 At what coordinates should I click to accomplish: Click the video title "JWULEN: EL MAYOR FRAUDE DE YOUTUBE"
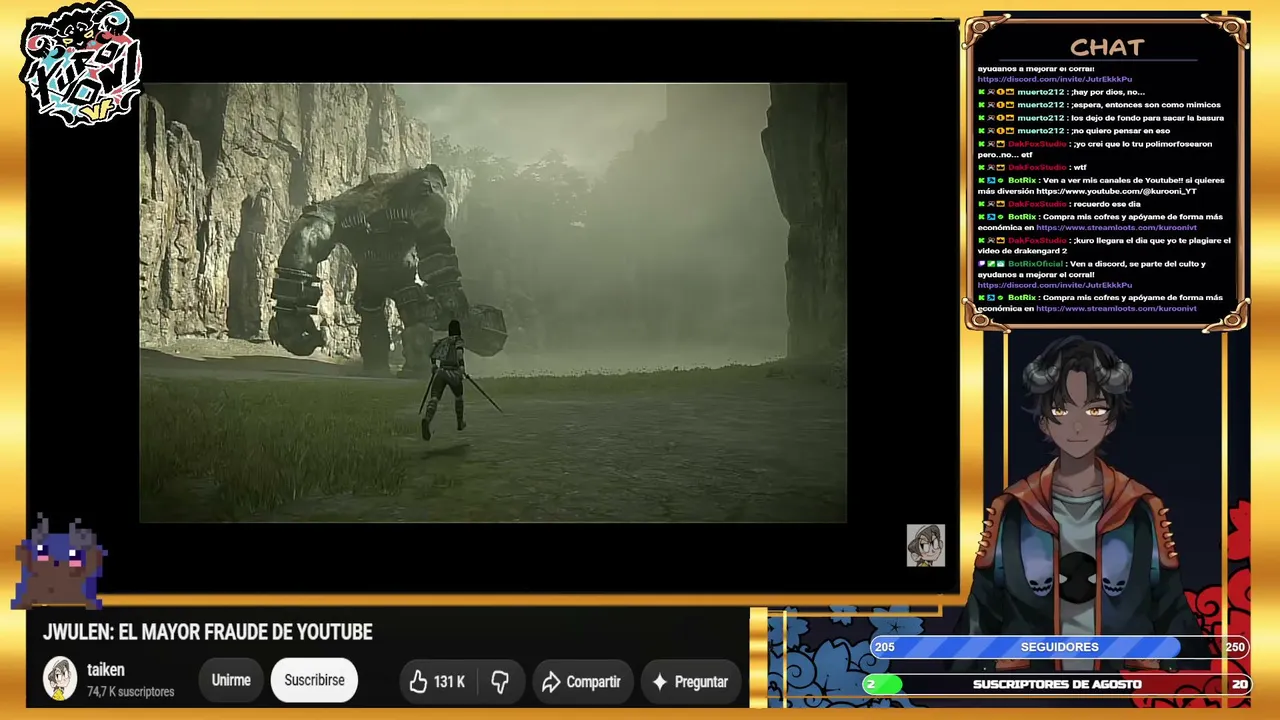point(208,632)
